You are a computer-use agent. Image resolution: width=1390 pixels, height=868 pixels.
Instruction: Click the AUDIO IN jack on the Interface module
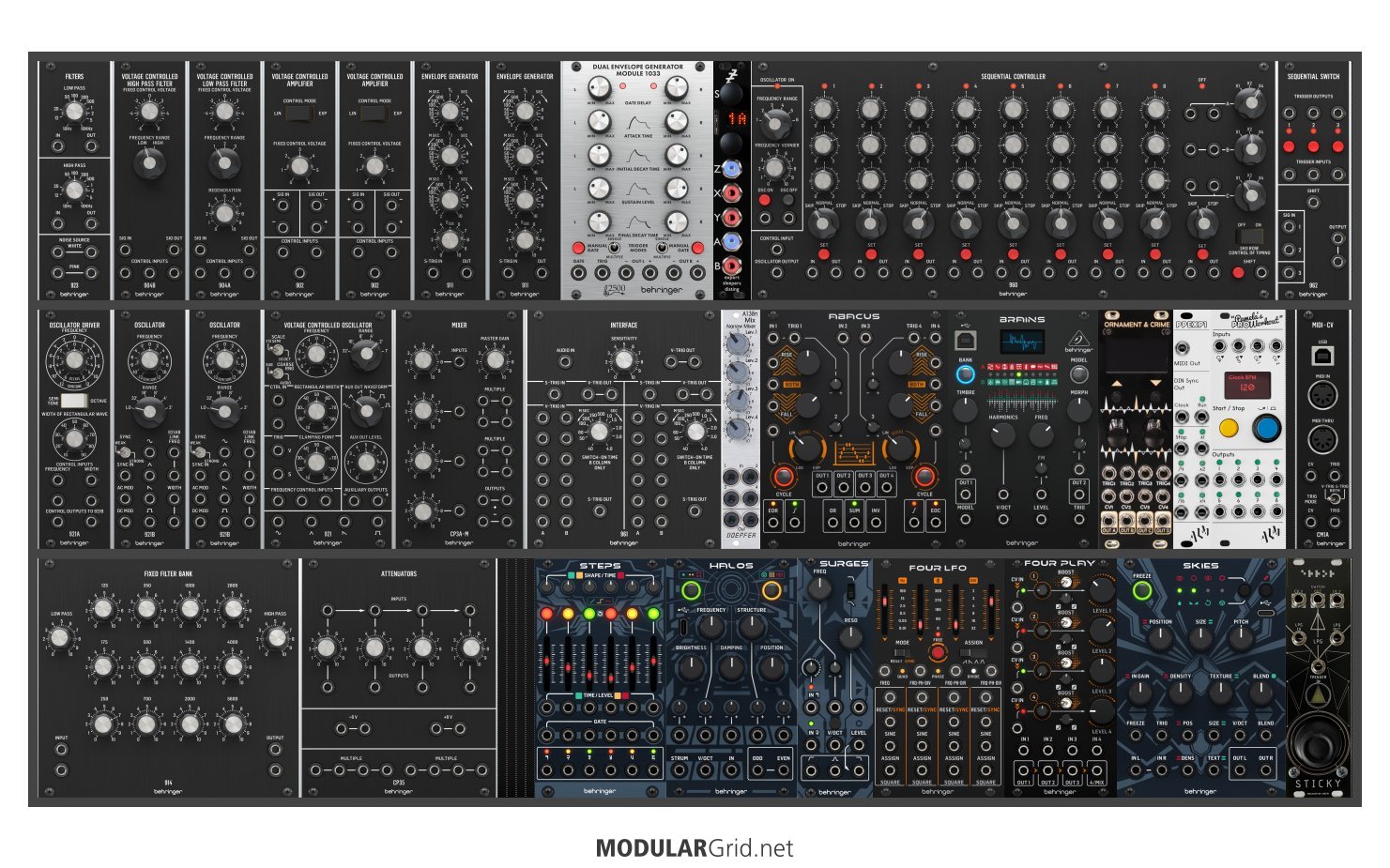click(x=565, y=361)
